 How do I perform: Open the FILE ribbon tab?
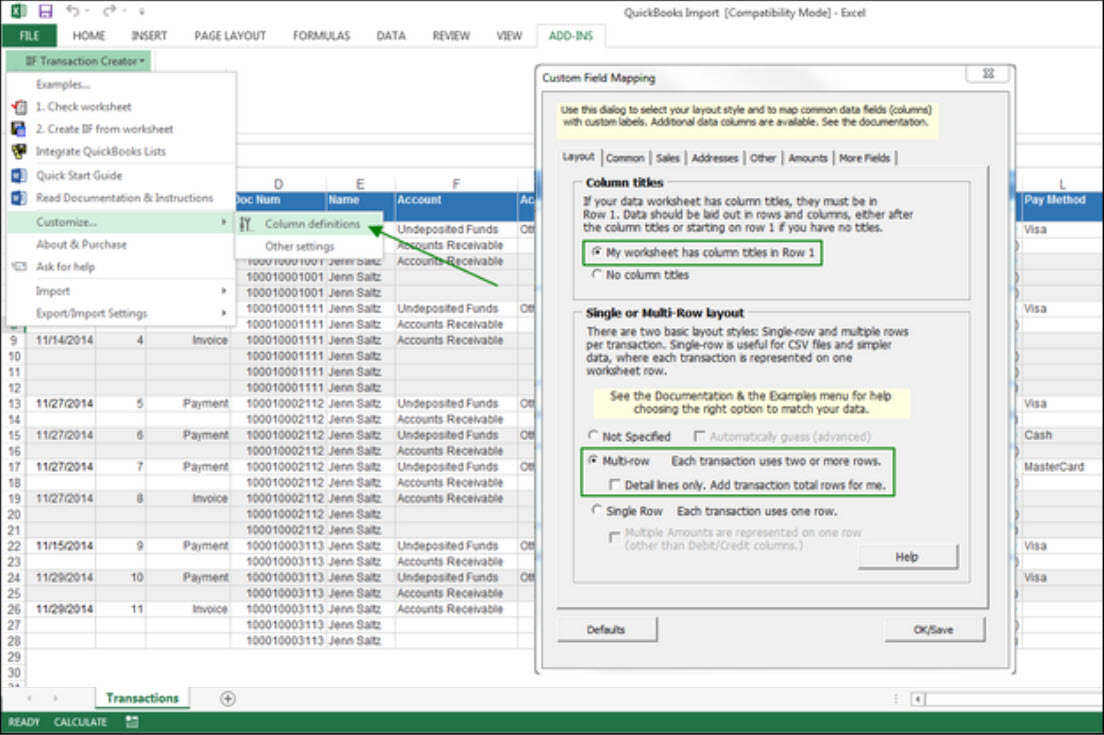pyautogui.click(x=29, y=36)
